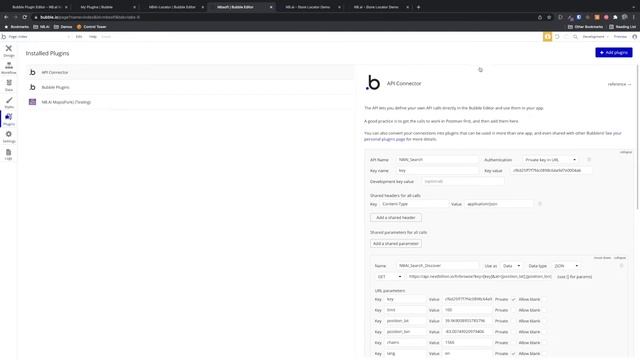
Task: Collapse the NBAI_Search_Discover call
Action: 620,258
